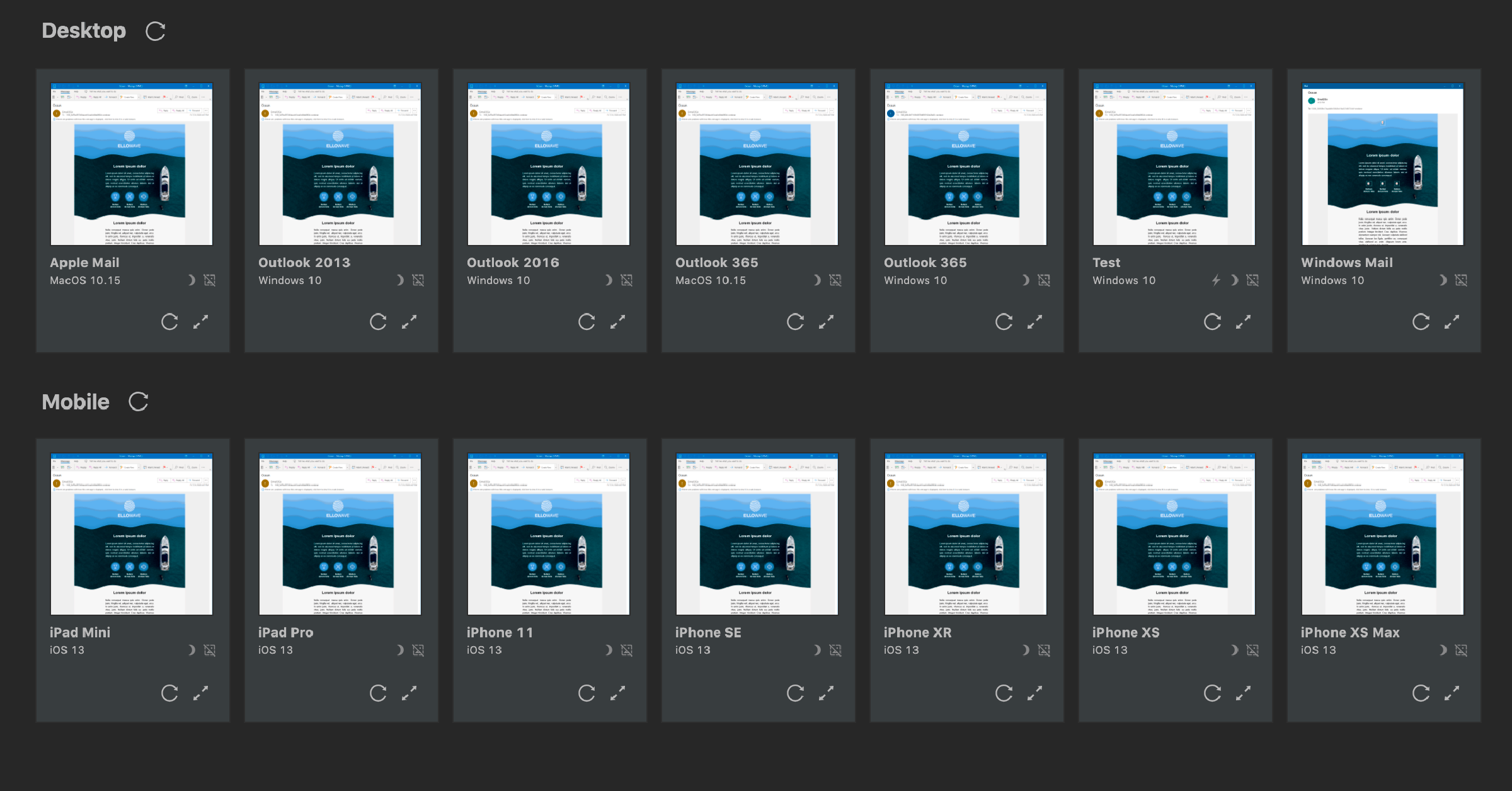Toggle image blocking on iPhone SE card
Image resolution: width=1512 pixels, height=791 pixels.
(x=835, y=649)
